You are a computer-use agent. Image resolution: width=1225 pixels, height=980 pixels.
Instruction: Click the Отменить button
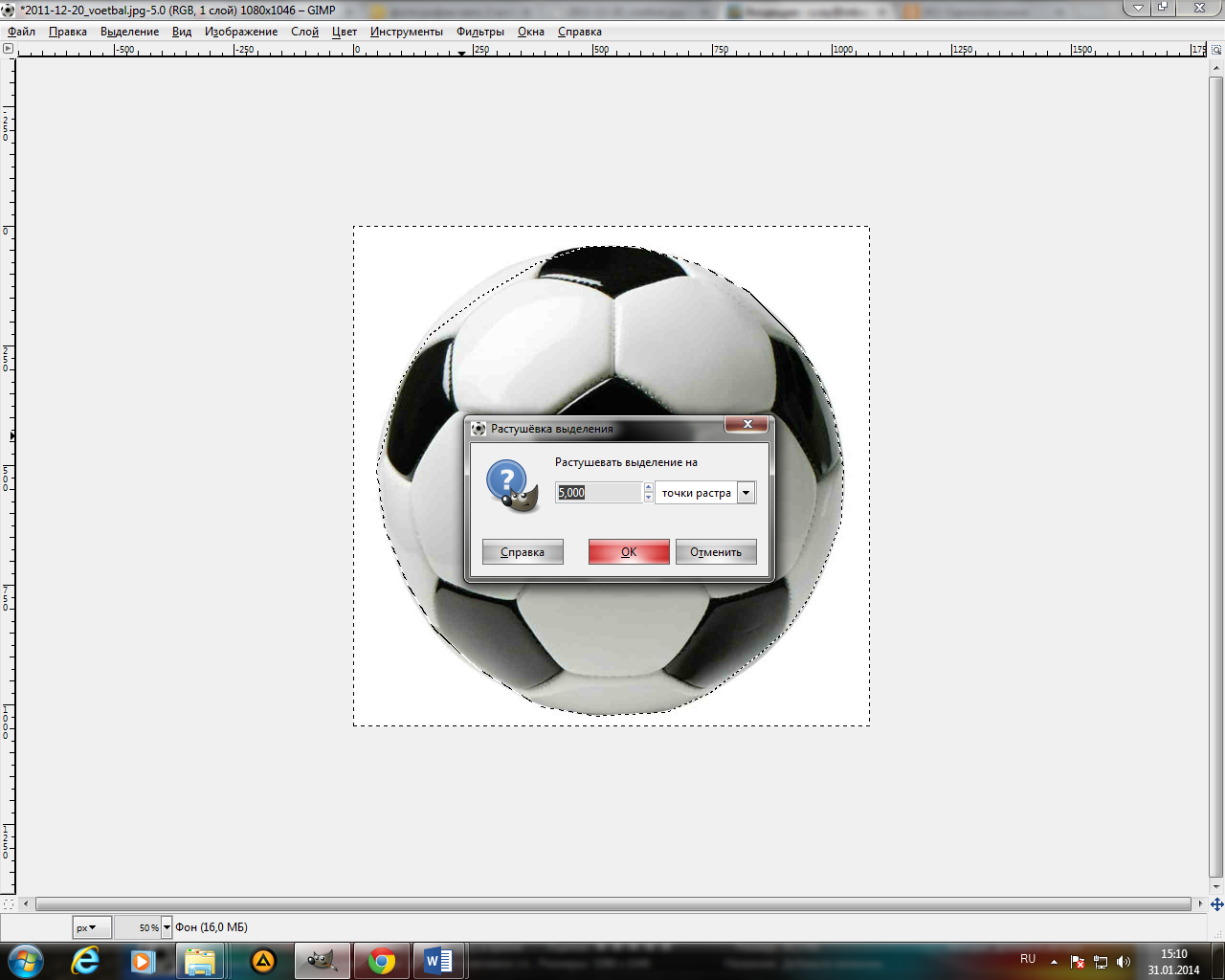715,552
